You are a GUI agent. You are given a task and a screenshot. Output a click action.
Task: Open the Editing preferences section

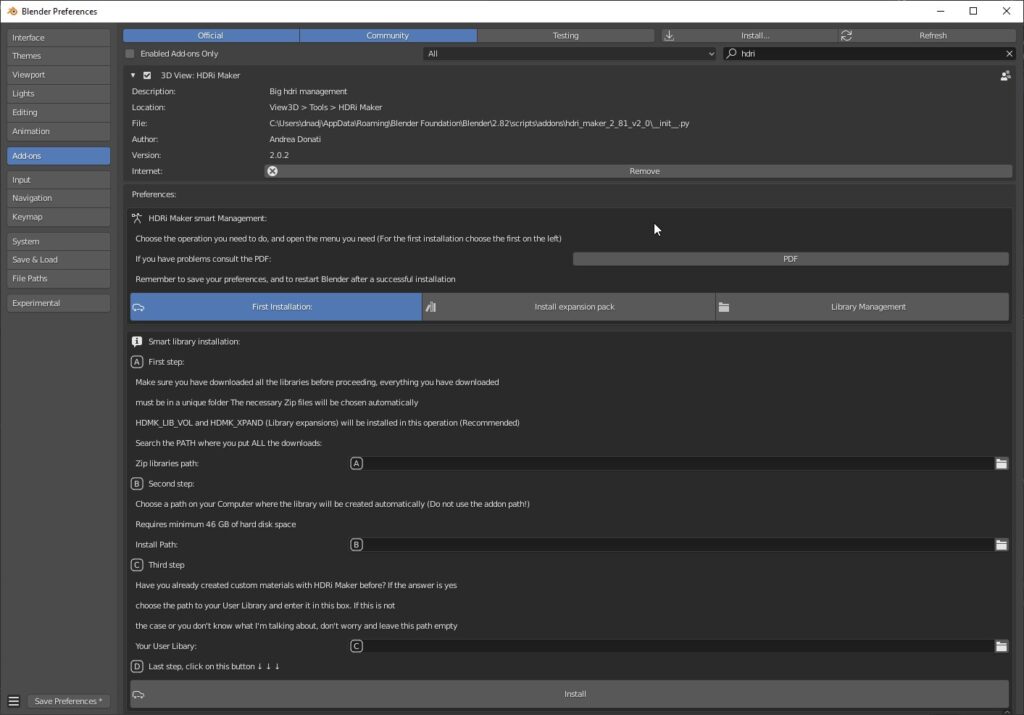click(x=59, y=112)
